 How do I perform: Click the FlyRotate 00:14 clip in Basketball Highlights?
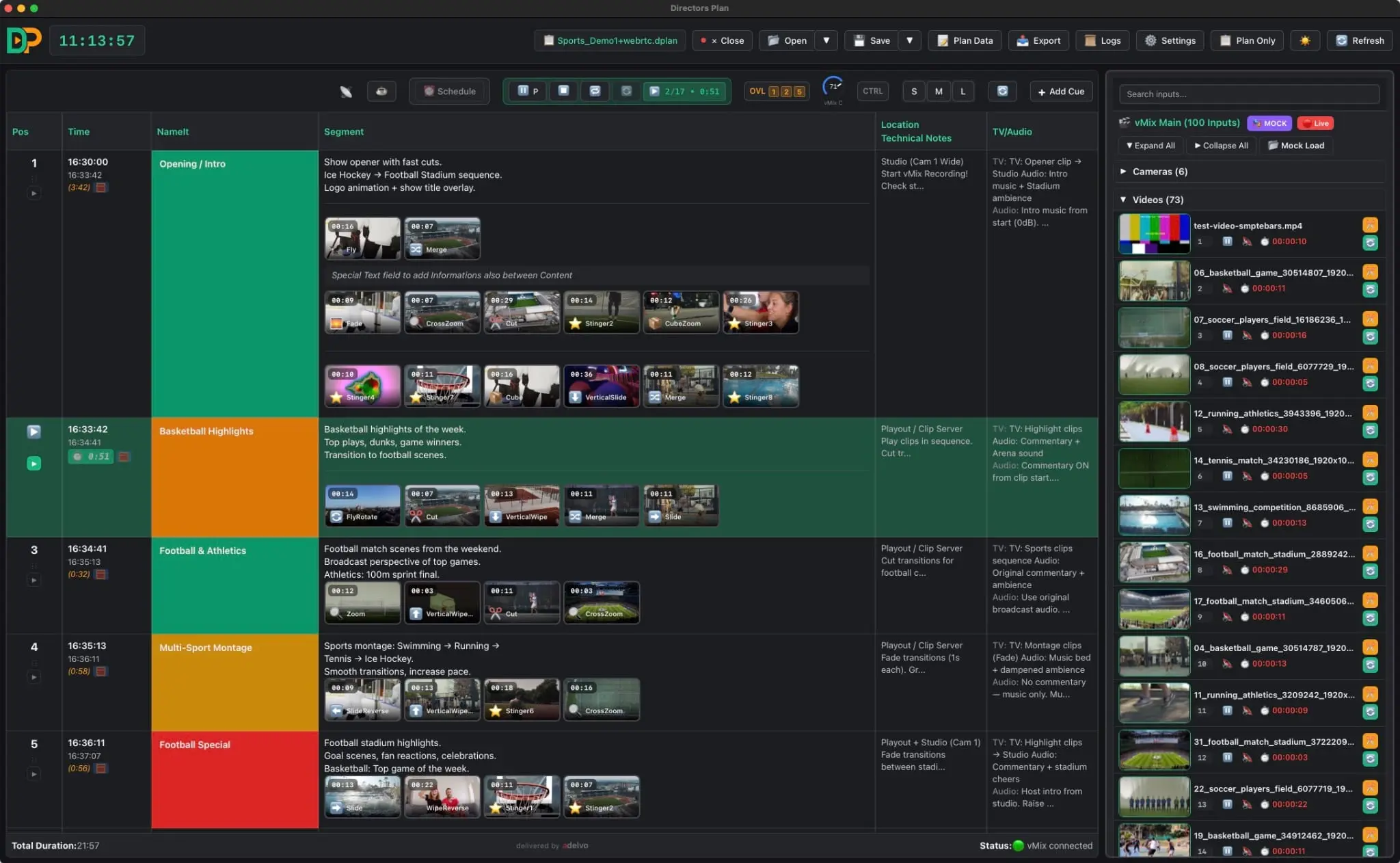(362, 505)
